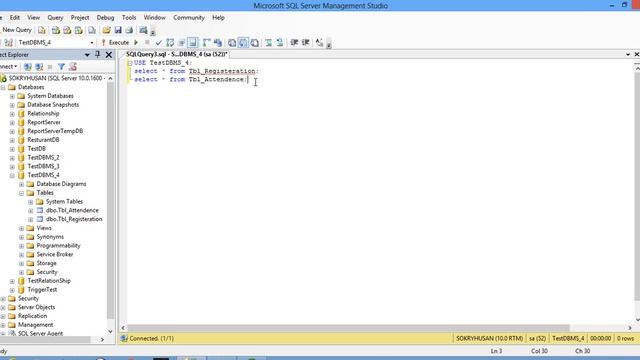Click Display Estimated Execution Plan icon

(170, 42)
